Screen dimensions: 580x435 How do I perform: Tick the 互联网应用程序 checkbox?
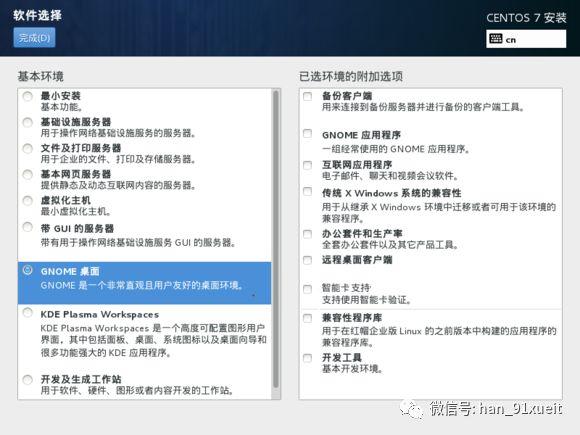click(307, 165)
